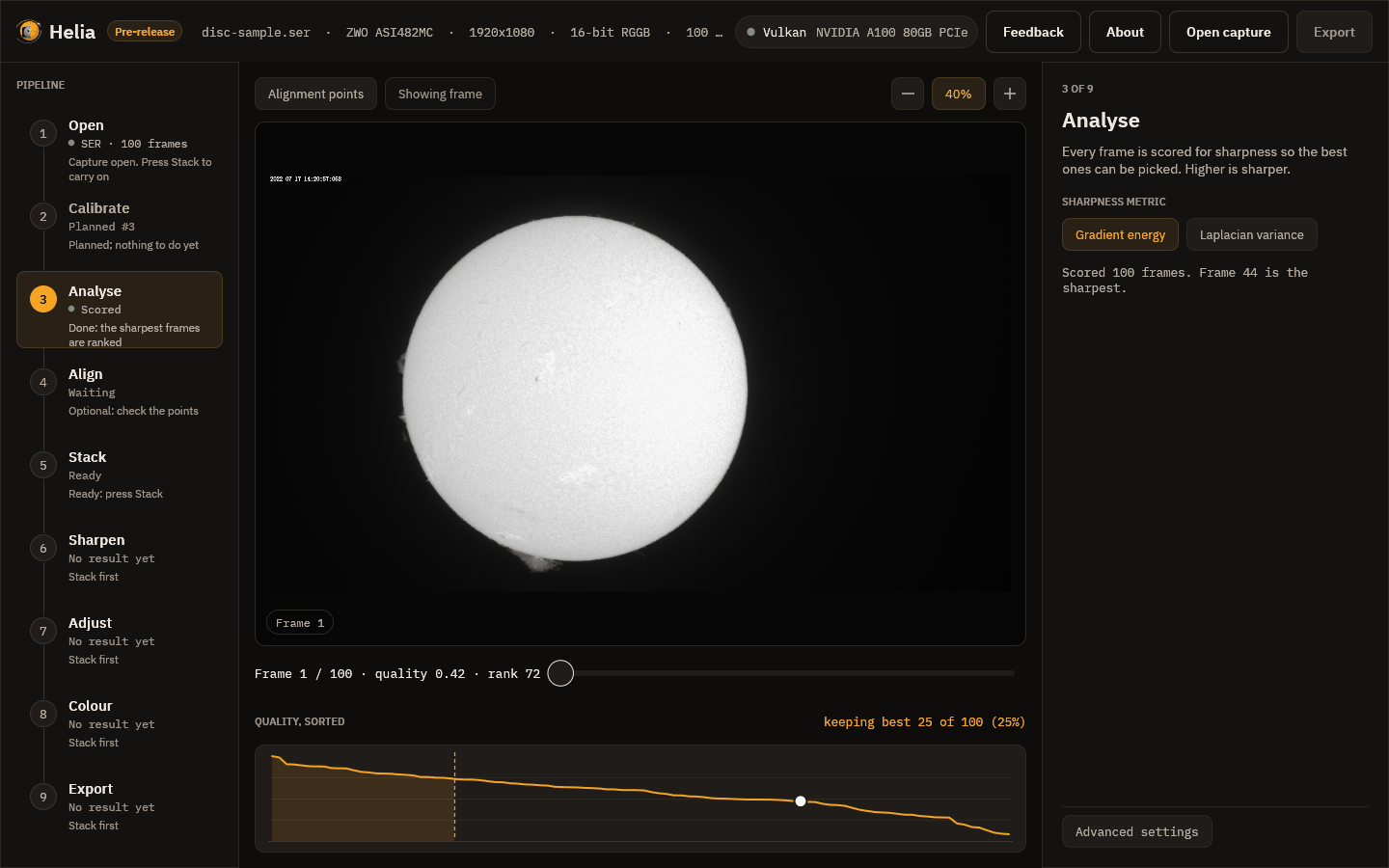Viewport: 1389px width, 868px height.
Task: Select step 2 number circle for Calibrate
Action: [43, 216]
